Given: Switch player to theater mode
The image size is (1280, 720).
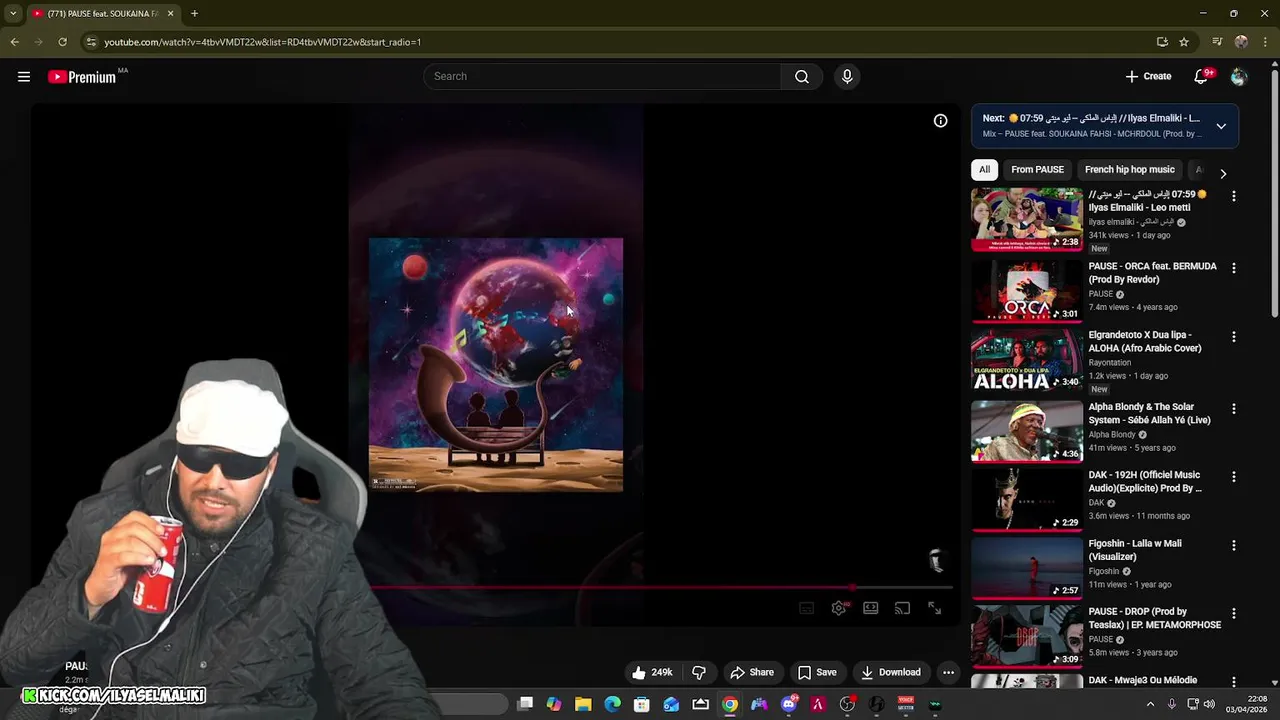Looking at the screenshot, I should point(871,608).
